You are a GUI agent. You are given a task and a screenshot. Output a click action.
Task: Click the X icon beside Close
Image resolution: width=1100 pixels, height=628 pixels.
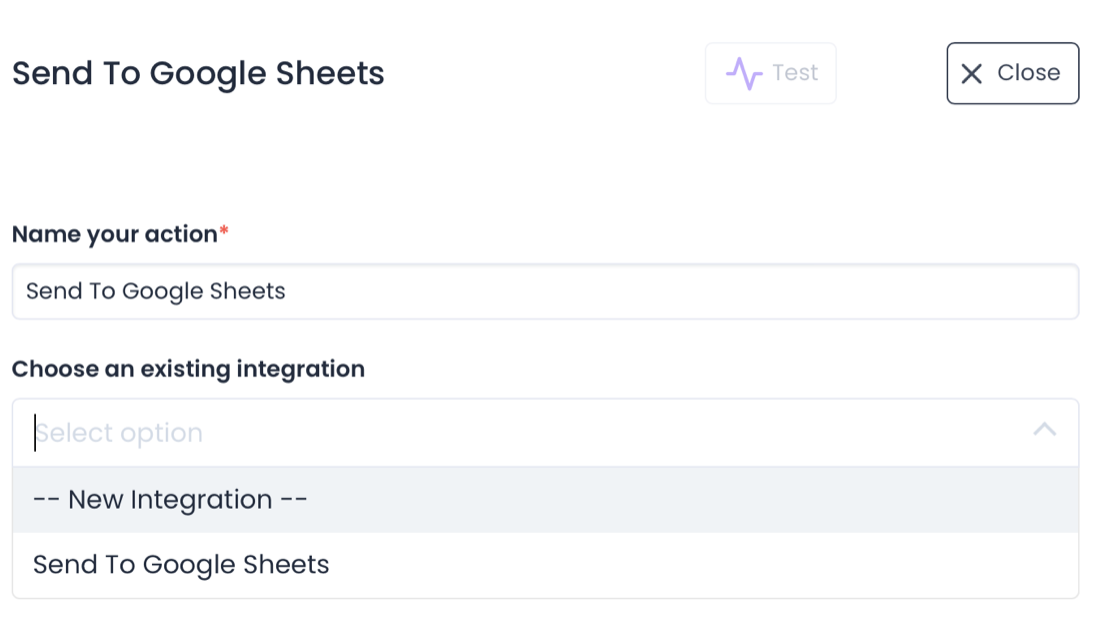[x=971, y=73]
